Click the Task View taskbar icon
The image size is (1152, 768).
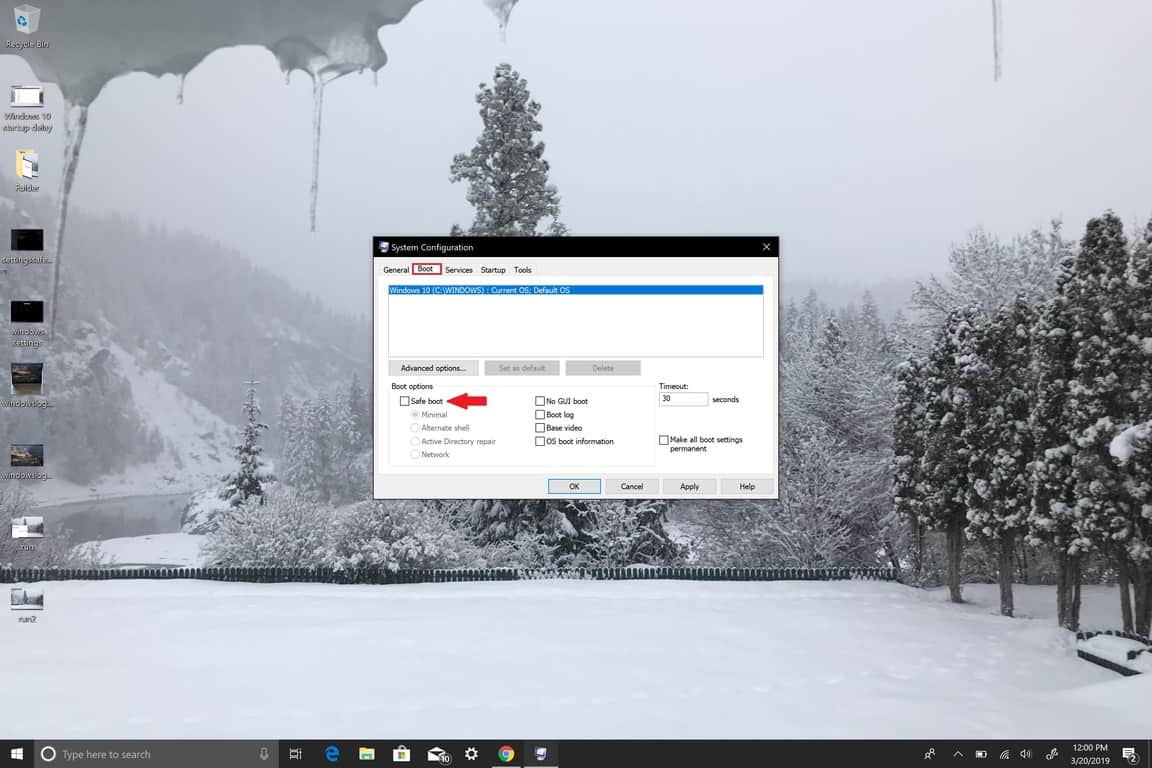pos(295,754)
